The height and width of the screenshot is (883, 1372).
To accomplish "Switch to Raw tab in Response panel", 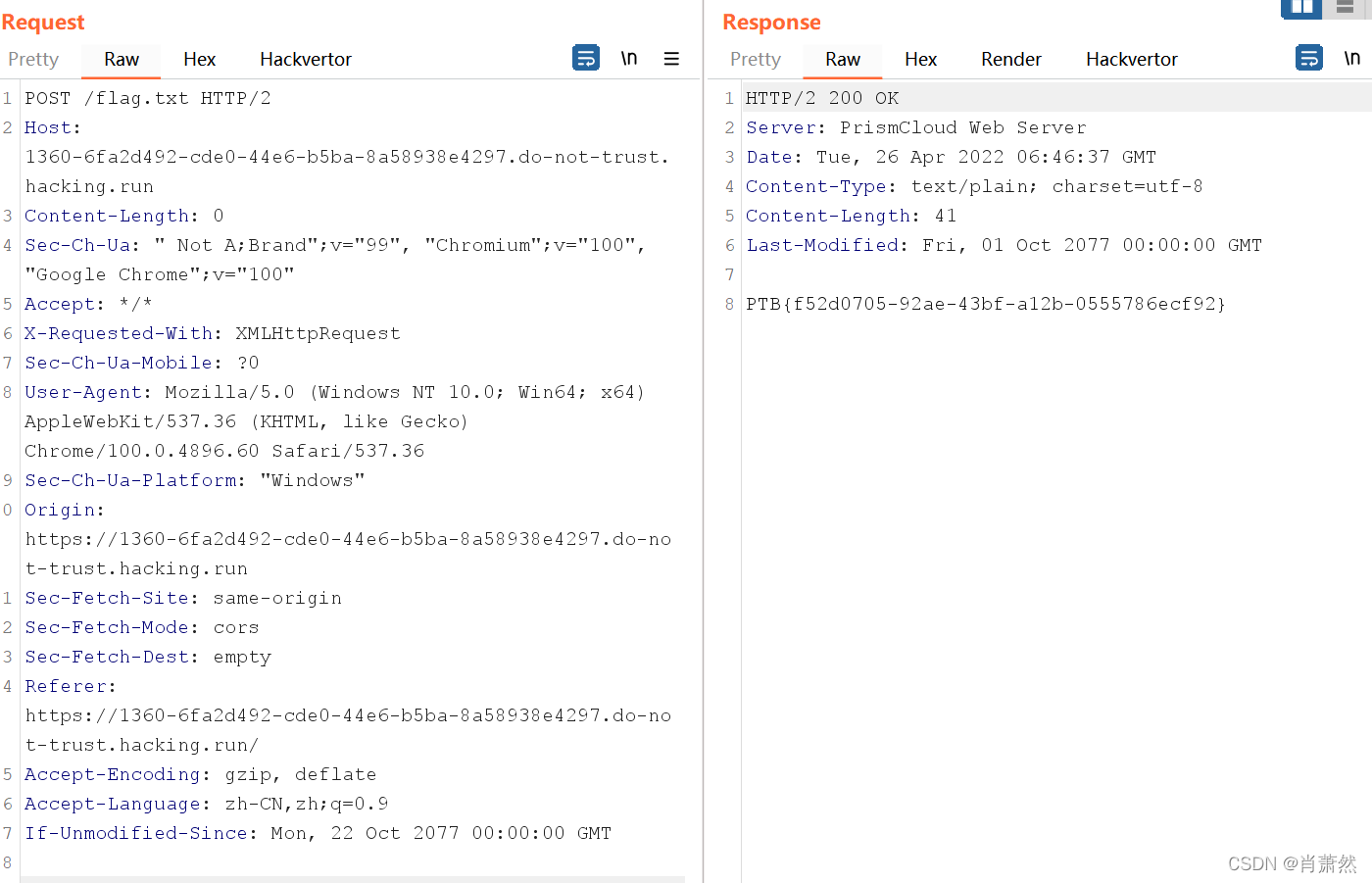I will (x=843, y=59).
